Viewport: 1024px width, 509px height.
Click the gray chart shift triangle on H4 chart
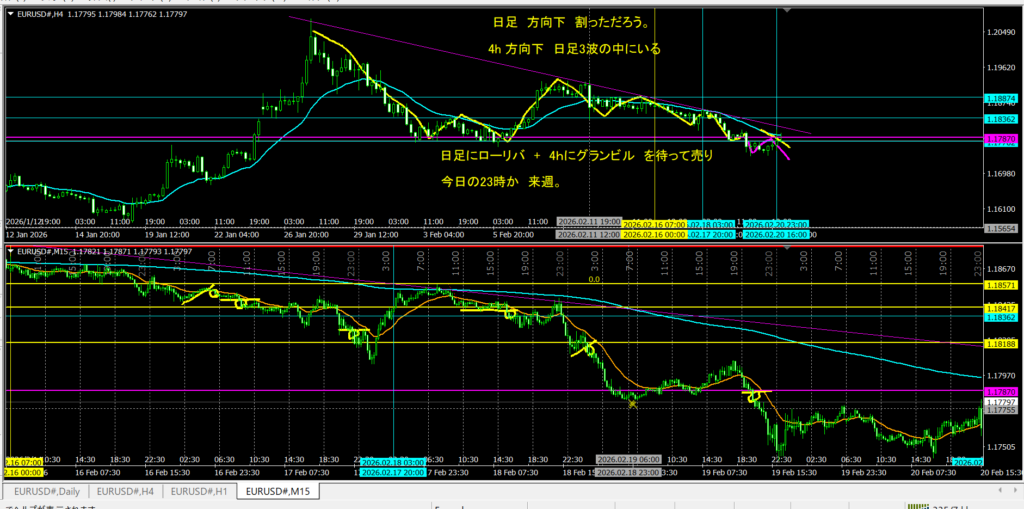click(788, 10)
